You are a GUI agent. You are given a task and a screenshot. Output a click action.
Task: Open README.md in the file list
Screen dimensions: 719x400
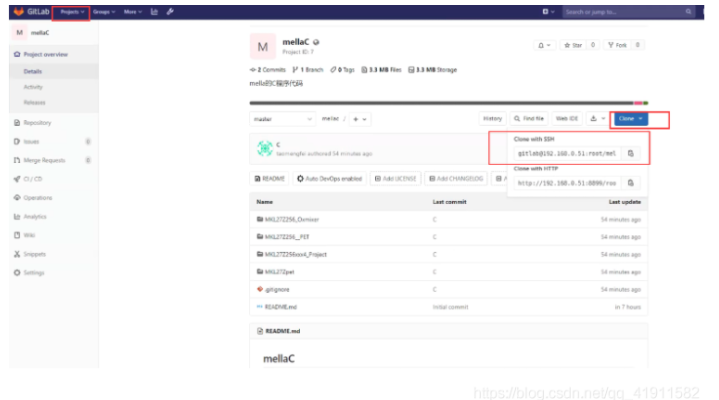point(281,307)
